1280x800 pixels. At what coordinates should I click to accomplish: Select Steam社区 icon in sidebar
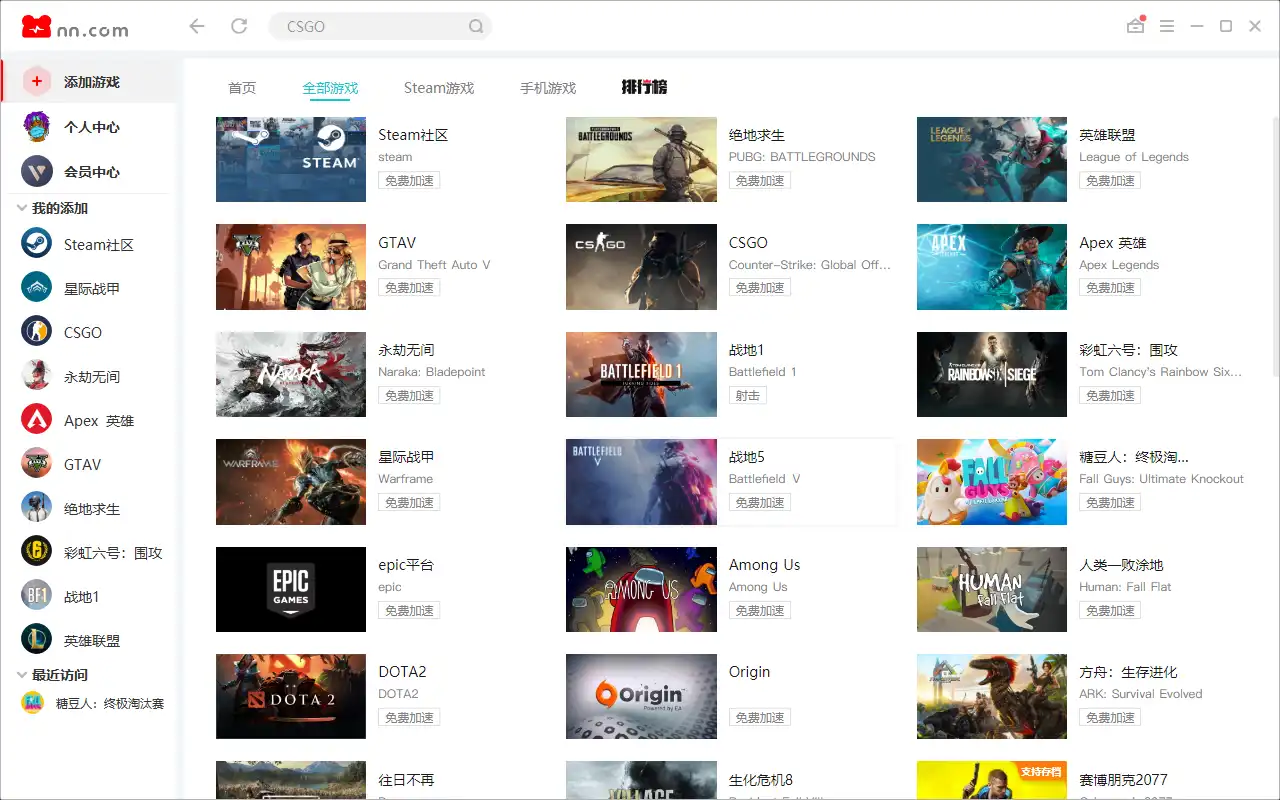click(37, 244)
